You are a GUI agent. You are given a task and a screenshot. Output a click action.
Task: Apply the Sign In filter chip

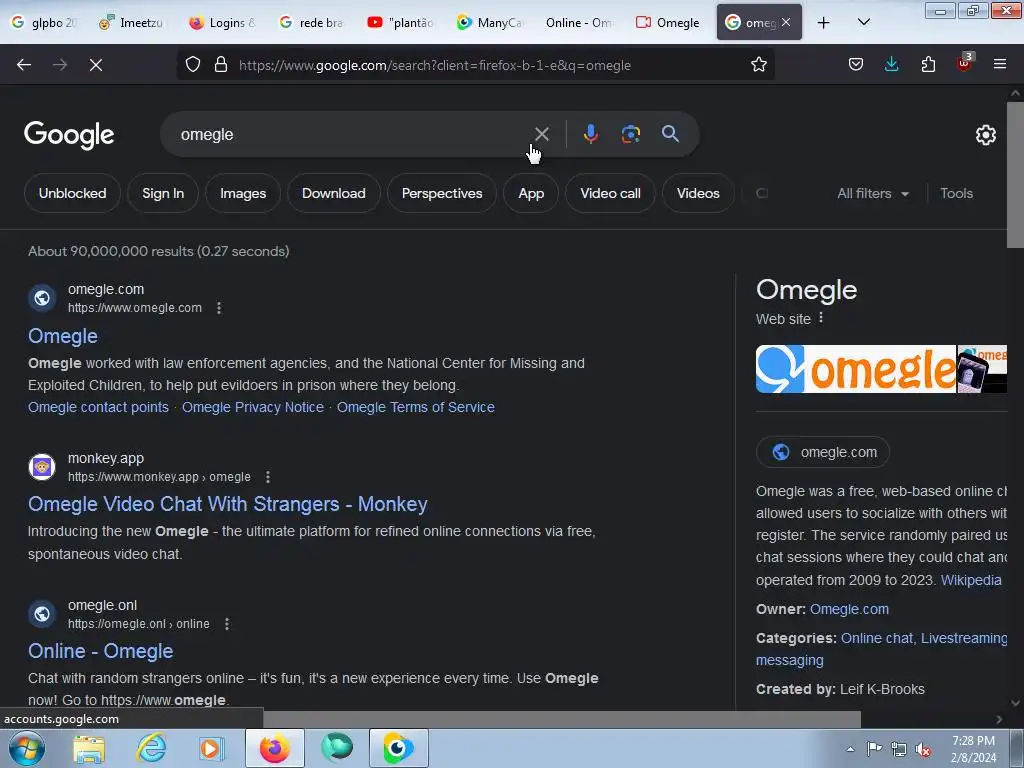click(x=163, y=193)
